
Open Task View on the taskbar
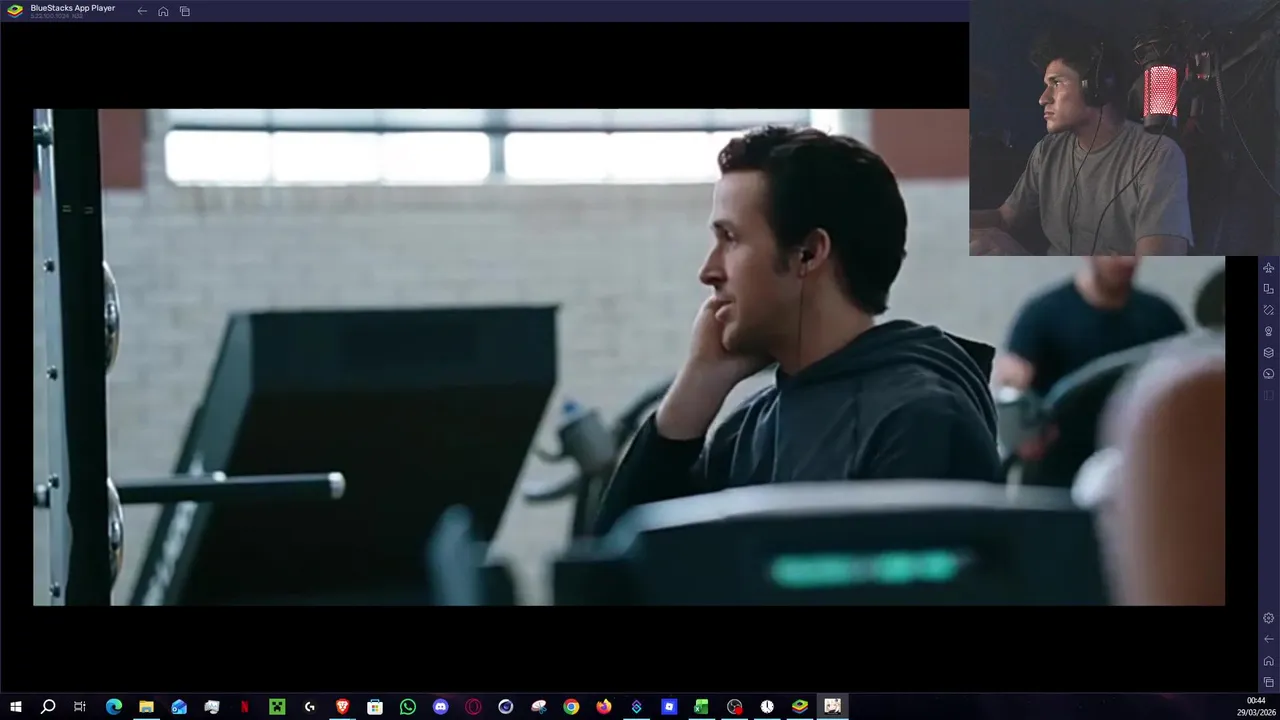[80, 707]
